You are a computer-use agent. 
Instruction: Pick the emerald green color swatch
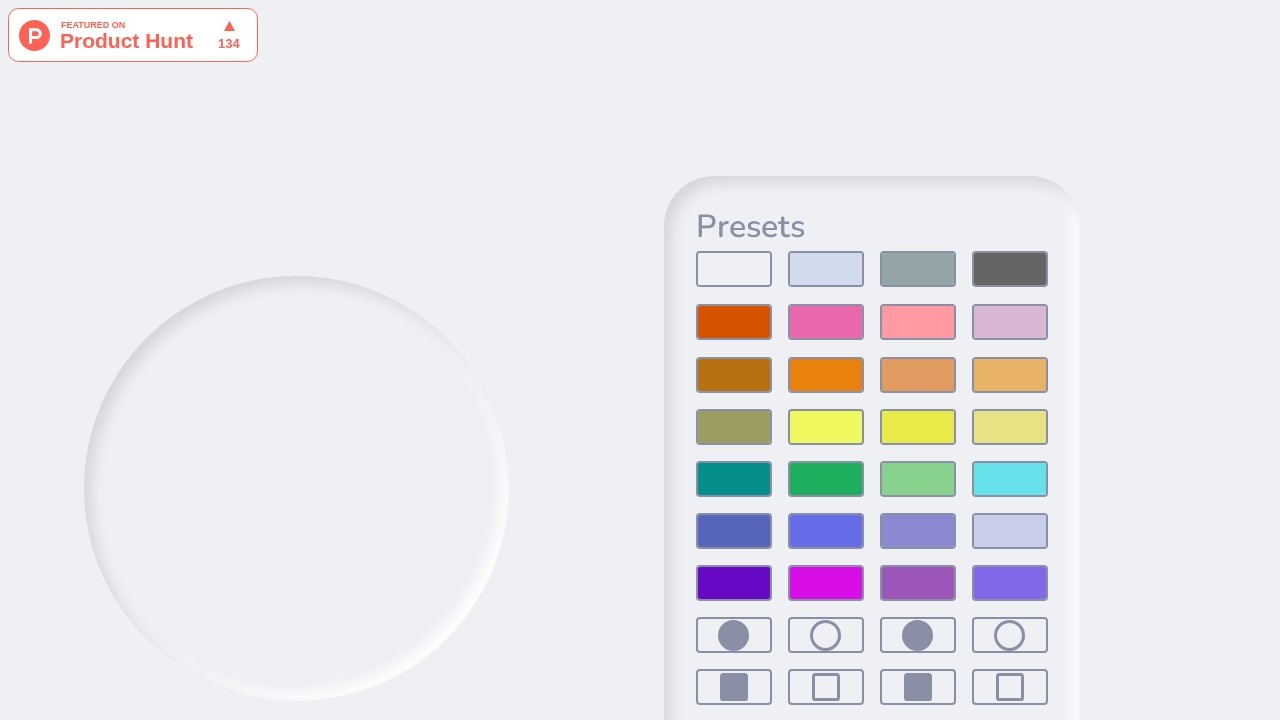(x=826, y=479)
